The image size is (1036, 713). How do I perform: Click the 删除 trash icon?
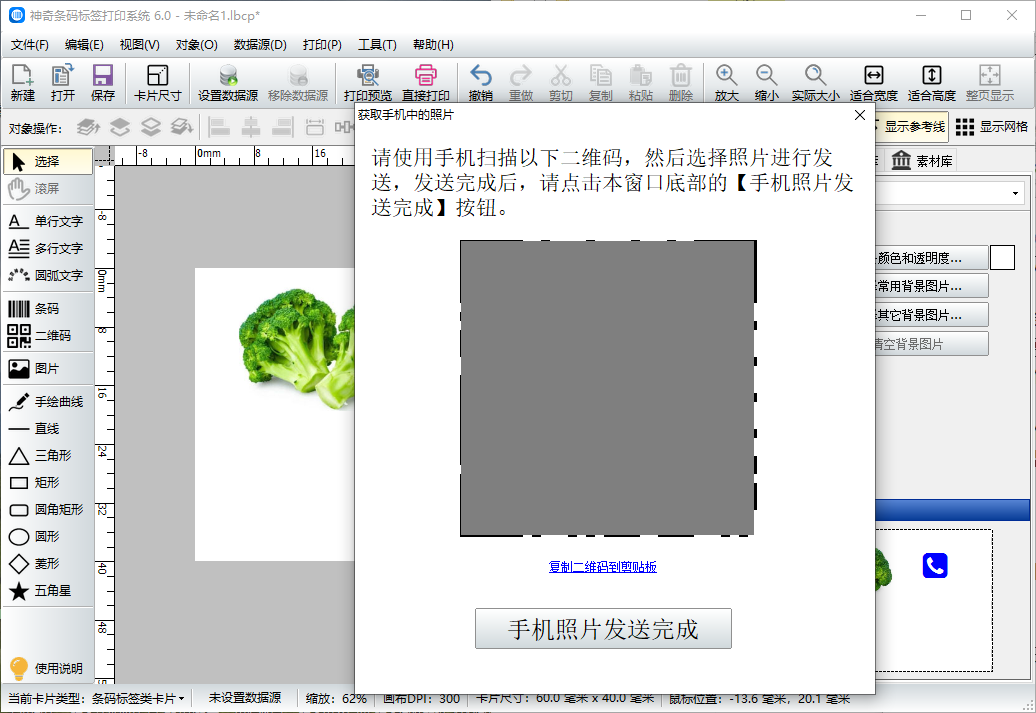pos(681,83)
